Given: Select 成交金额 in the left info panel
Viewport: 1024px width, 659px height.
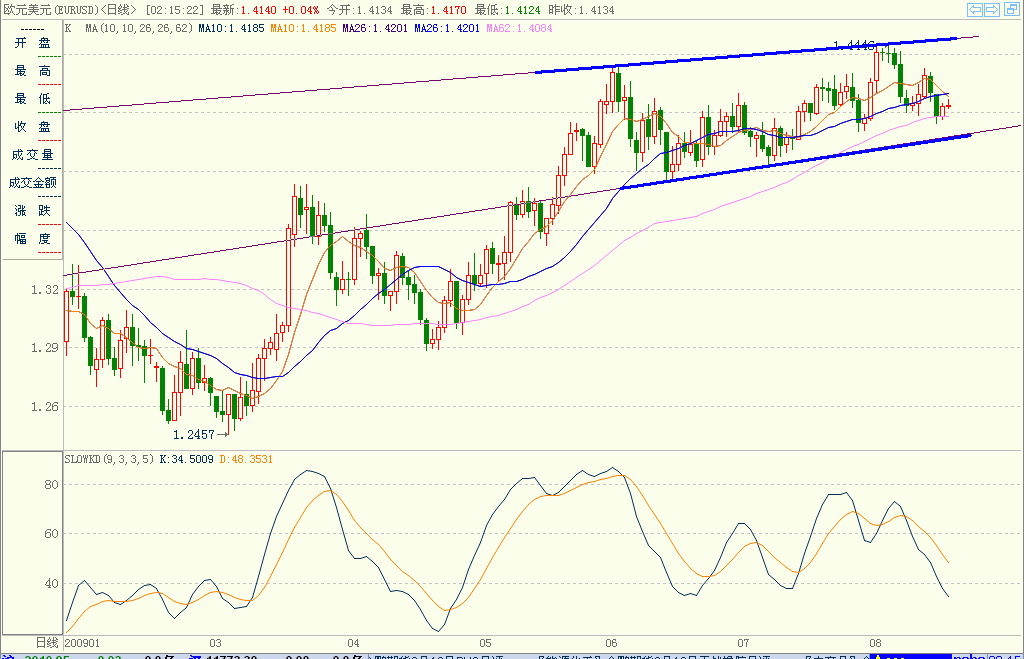Looking at the screenshot, I should tap(32, 184).
